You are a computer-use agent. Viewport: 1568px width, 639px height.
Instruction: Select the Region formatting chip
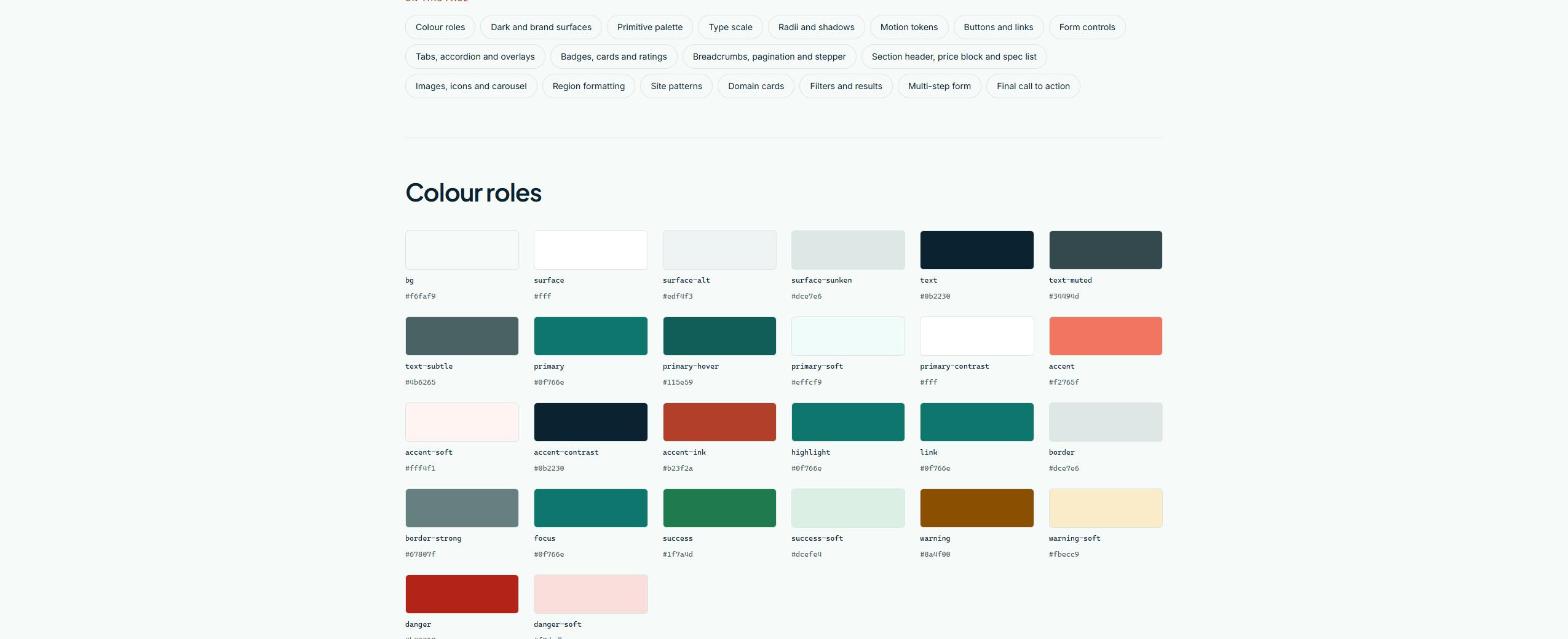tap(589, 86)
